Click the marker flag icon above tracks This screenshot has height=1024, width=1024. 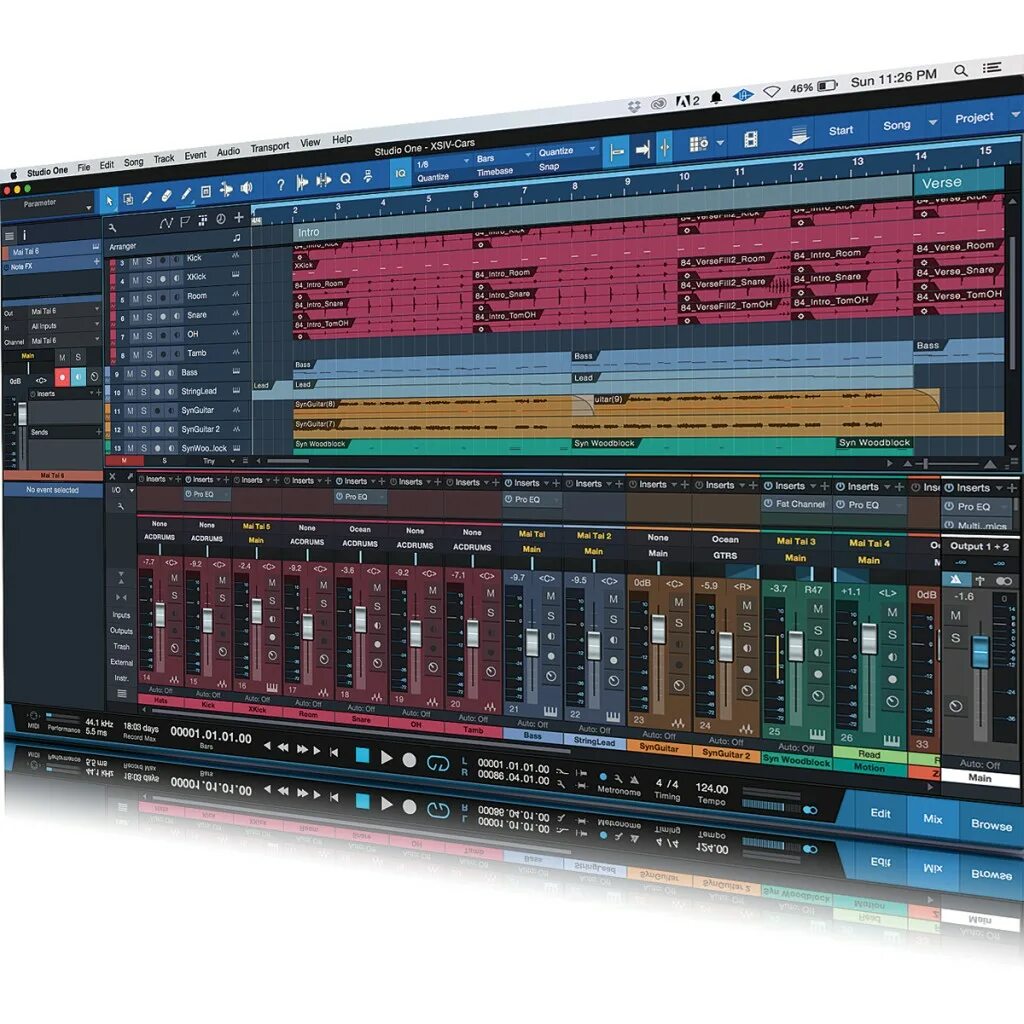[185, 222]
